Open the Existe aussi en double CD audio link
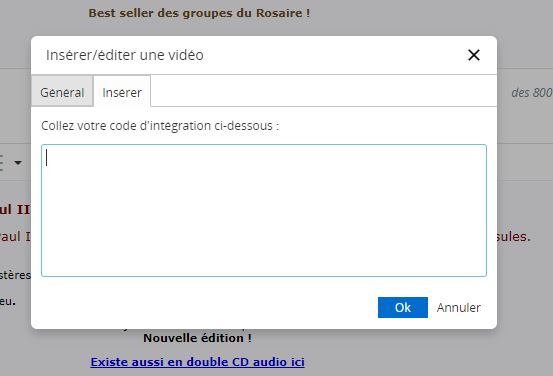 [198, 362]
